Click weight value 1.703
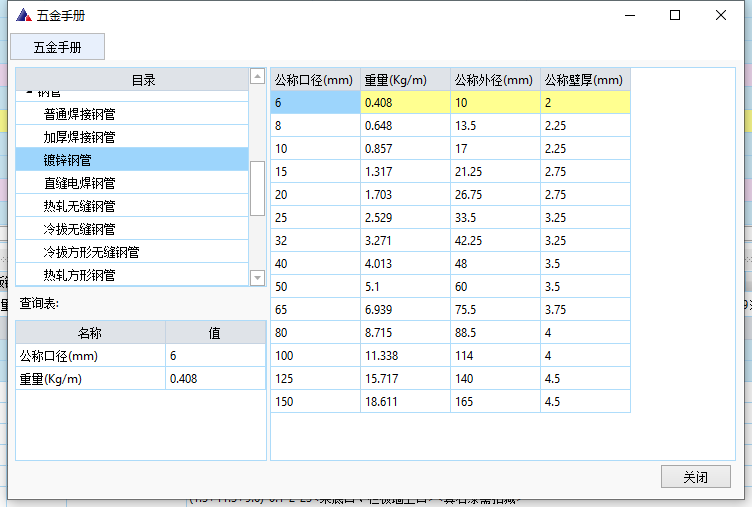The width and height of the screenshot is (752, 507). tap(405, 195)
